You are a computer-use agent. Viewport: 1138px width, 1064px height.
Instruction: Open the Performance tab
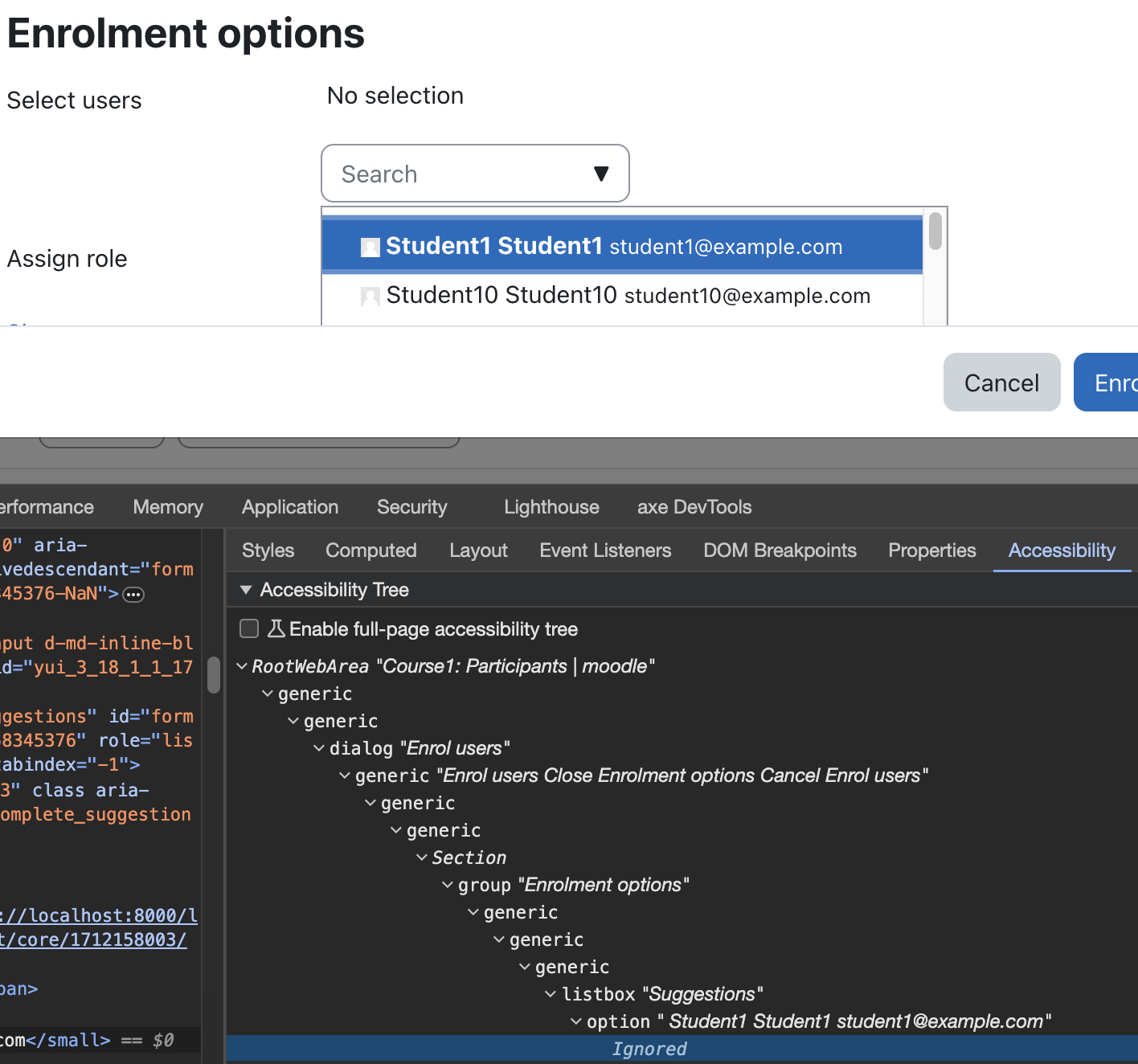[47, 507]
